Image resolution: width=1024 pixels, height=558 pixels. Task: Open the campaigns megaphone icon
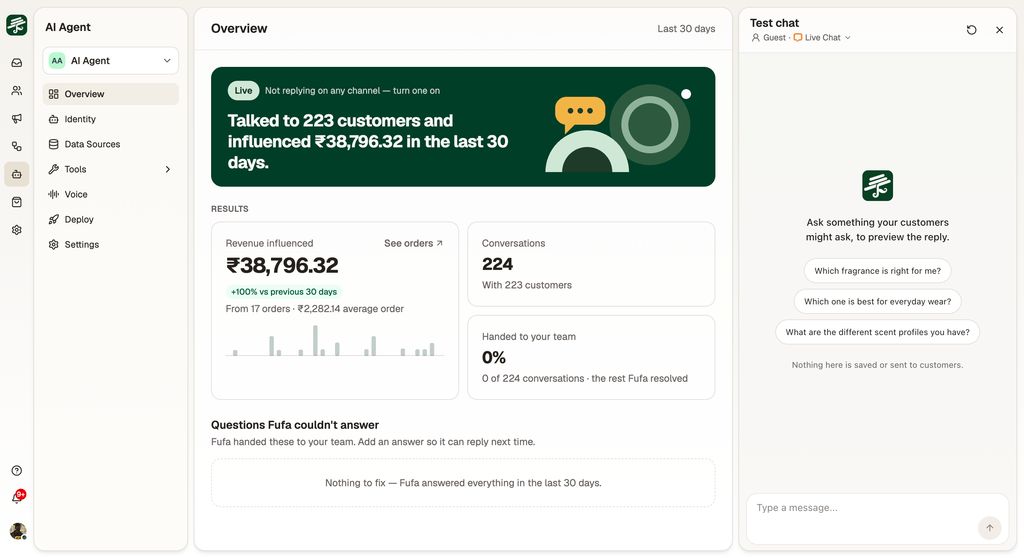[x=17, y=118]
